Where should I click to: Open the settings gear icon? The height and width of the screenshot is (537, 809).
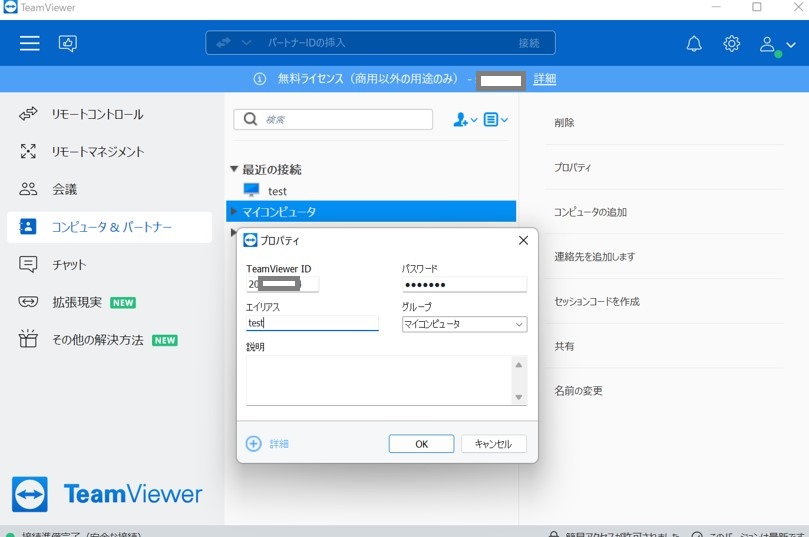(732, 44)
